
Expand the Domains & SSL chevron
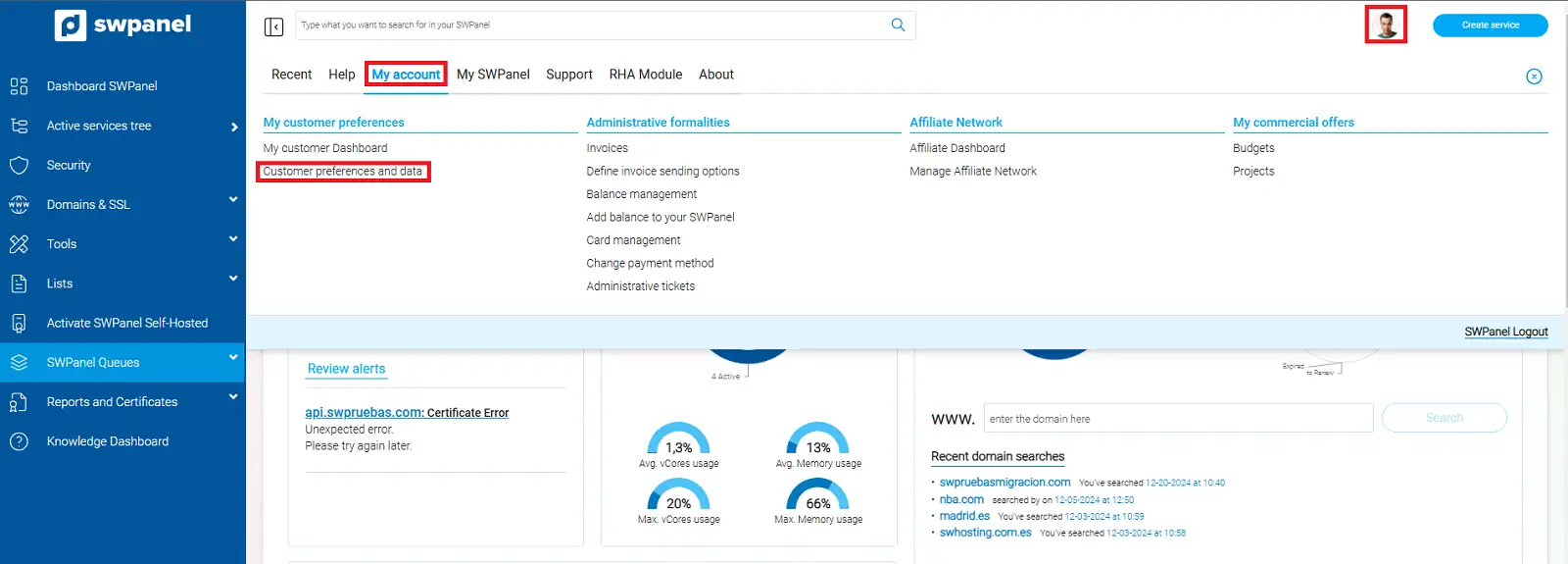[x=233, y=200]
